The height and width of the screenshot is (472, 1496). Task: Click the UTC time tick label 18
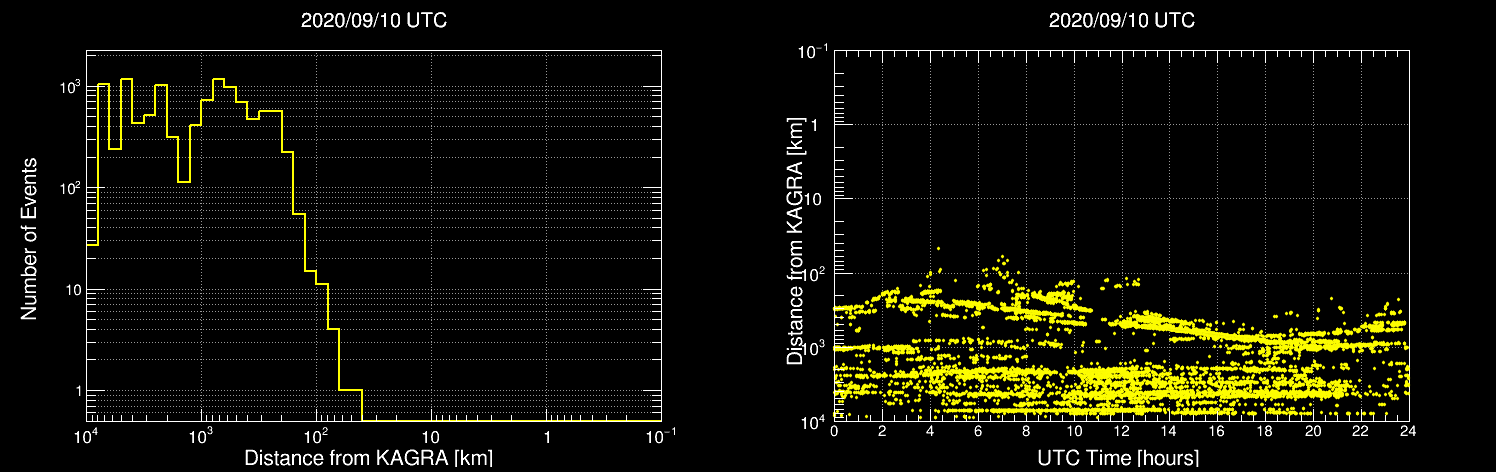pyautogui.click(x=1265, y=431)
